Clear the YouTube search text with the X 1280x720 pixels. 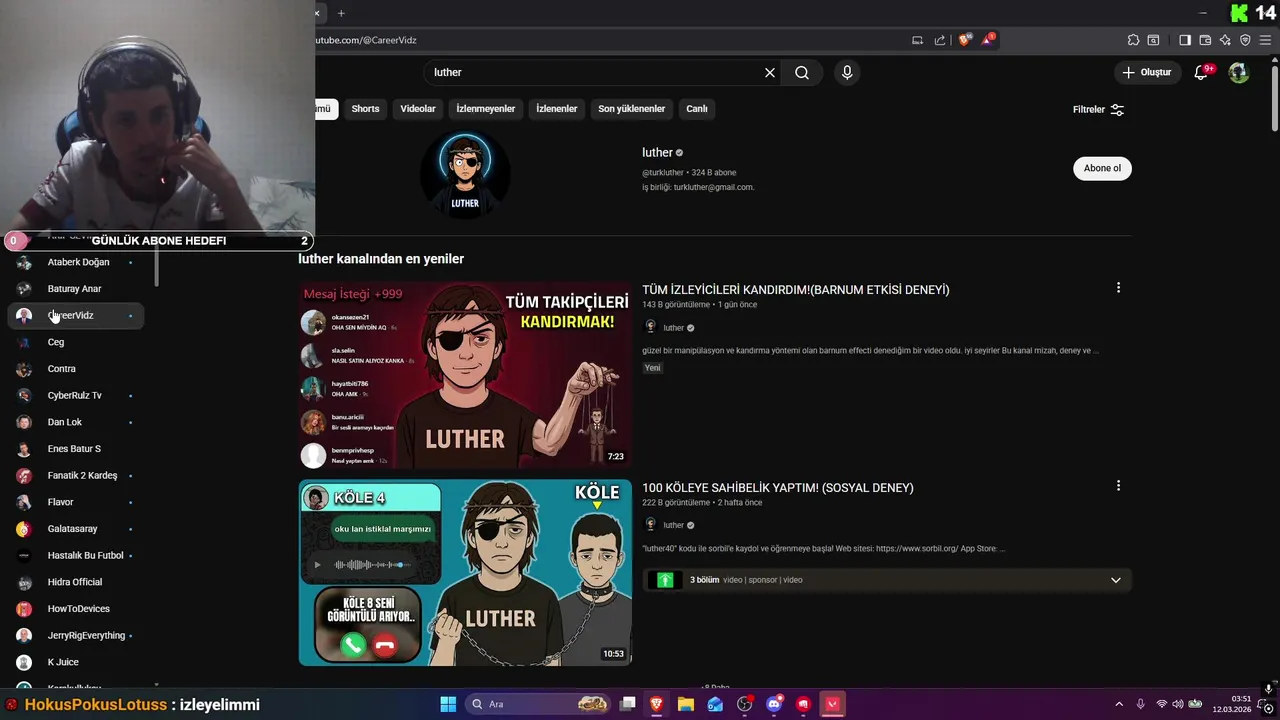coord(770,73)
